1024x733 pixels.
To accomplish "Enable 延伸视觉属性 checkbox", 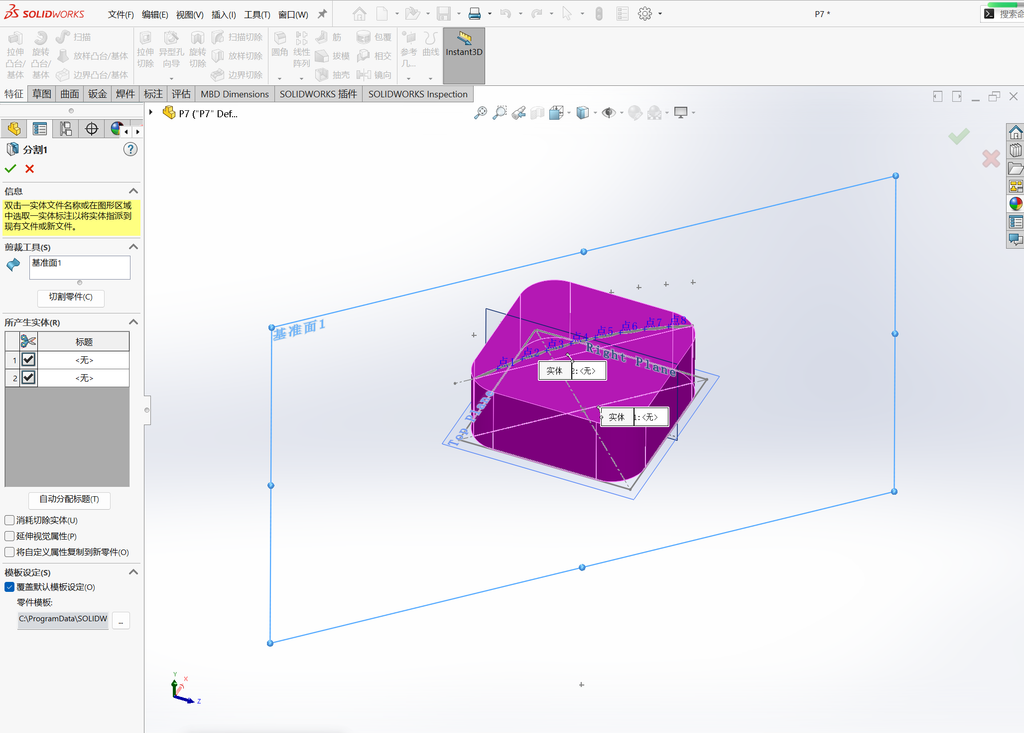I will click(x=10, y=536).
